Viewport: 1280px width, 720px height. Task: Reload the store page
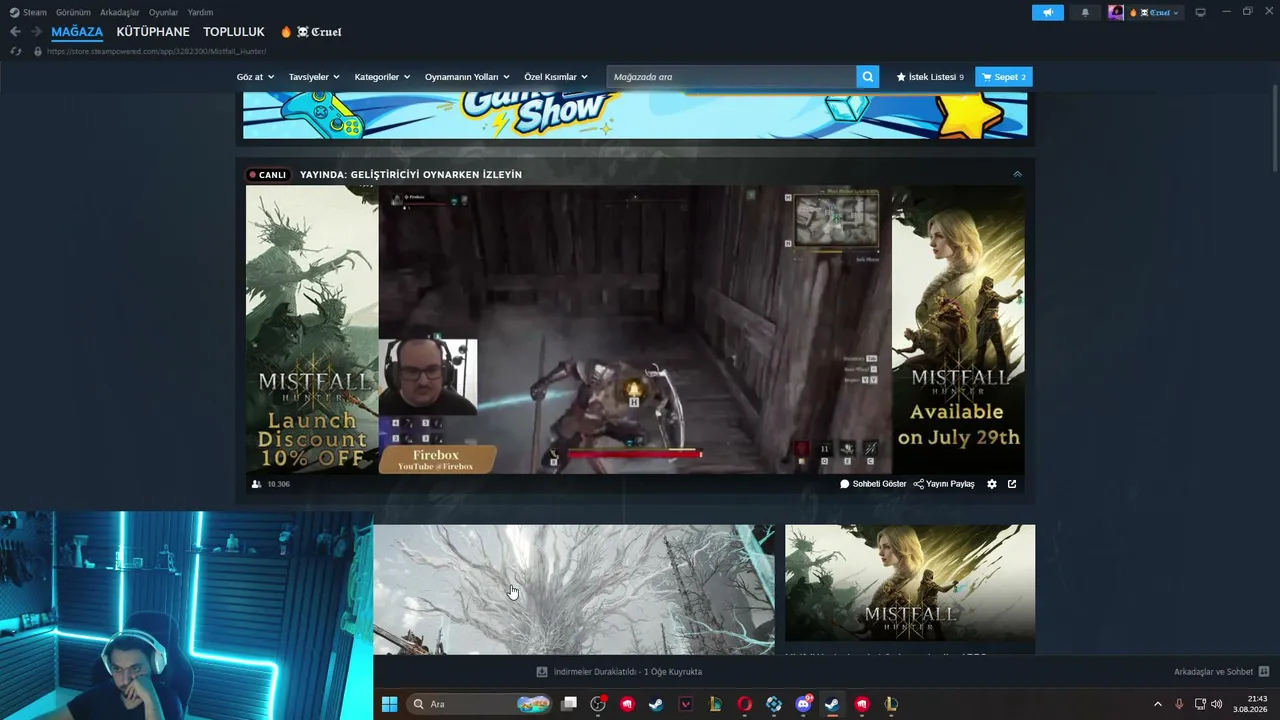pyautogui.click(x=16, y=51)
